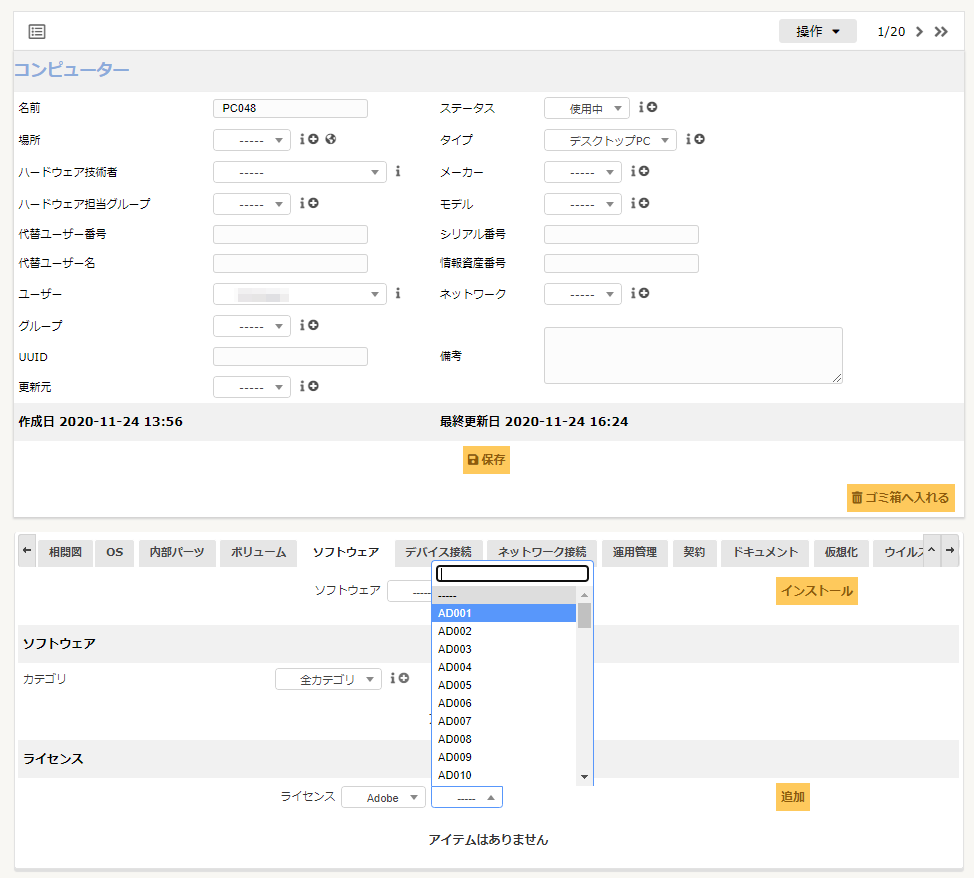Click the plus icon next to メーカー
This screenshot has width=974, height=878.
pyautogui.click(x=644, y=172)
